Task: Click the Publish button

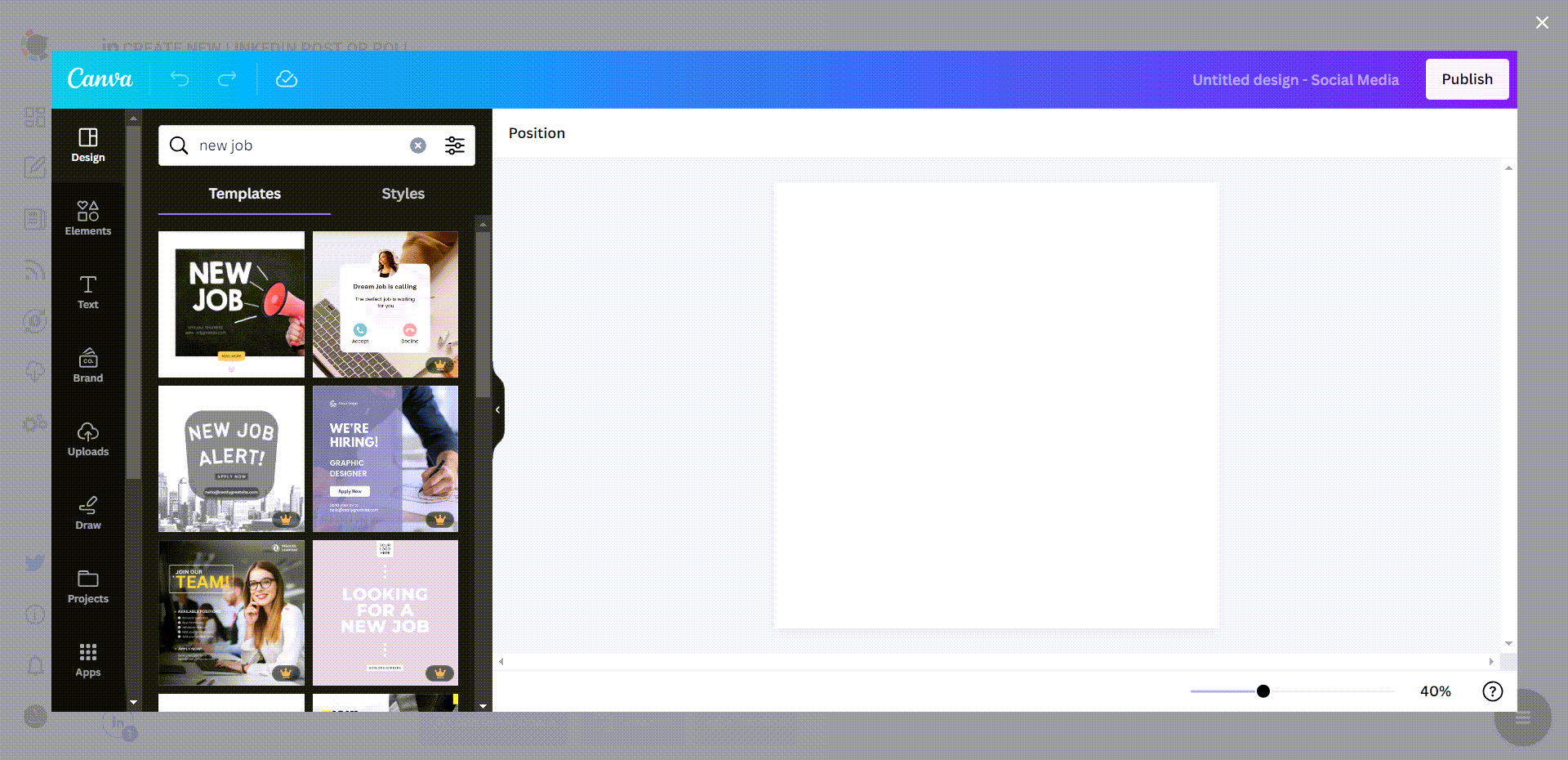Action: click(1467, 79)
